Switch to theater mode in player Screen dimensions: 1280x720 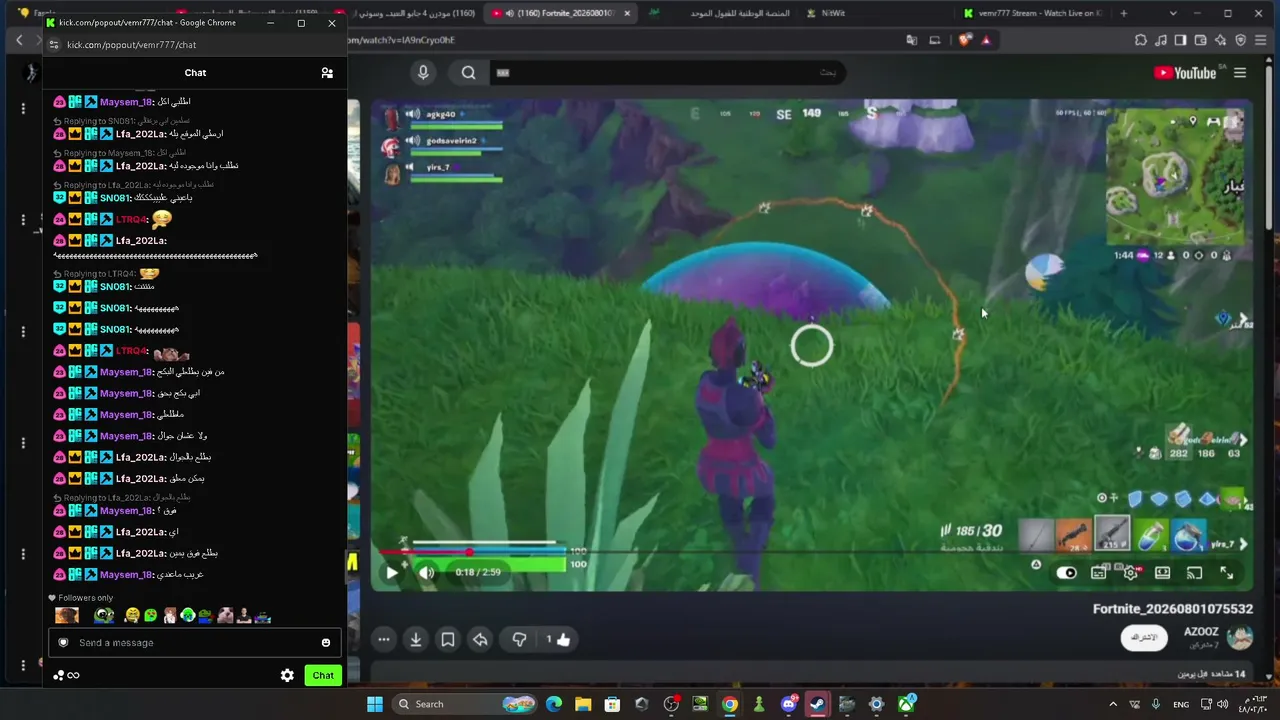(1162, 573)
